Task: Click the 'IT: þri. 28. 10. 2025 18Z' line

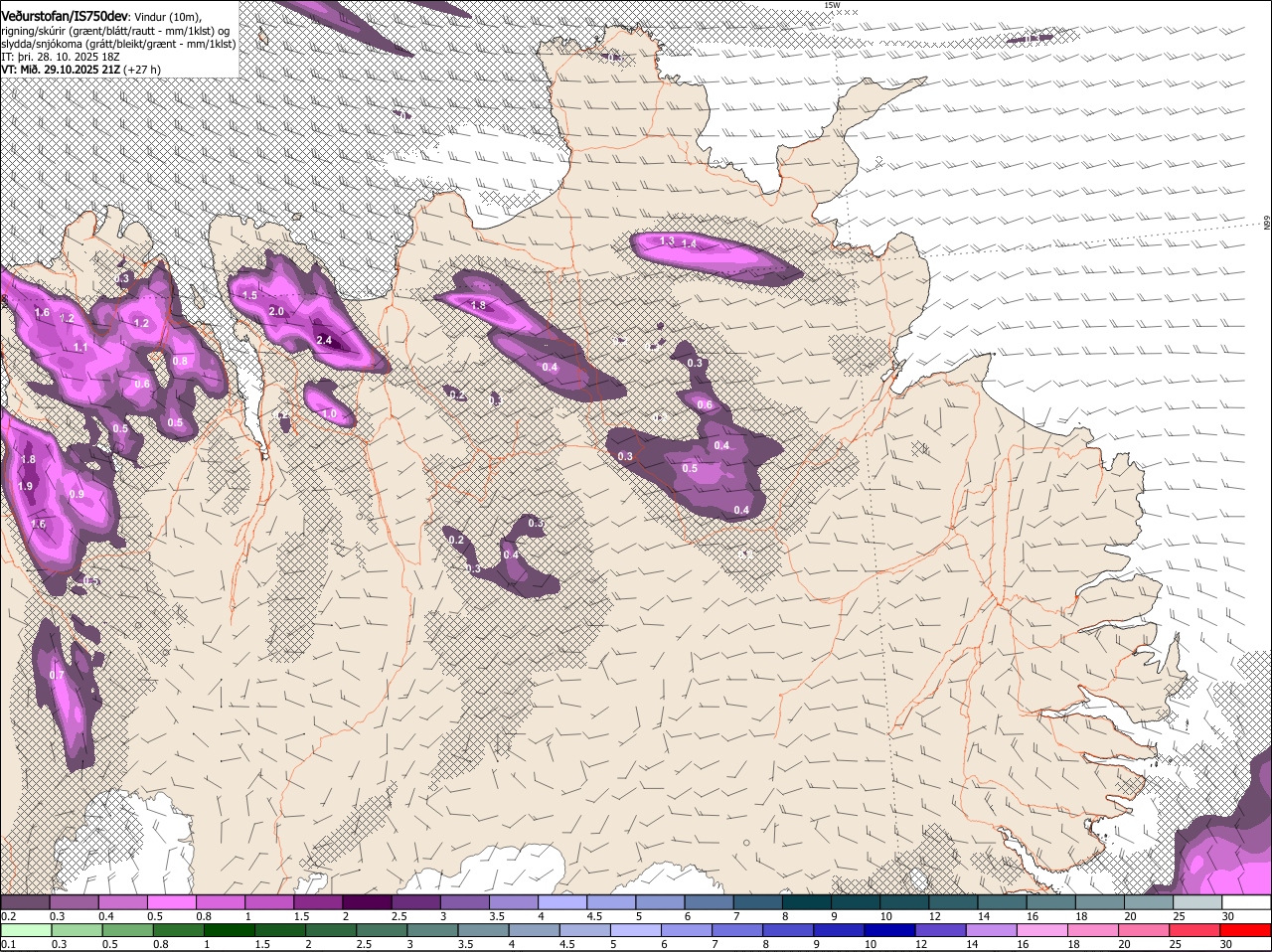Action: 61,57
